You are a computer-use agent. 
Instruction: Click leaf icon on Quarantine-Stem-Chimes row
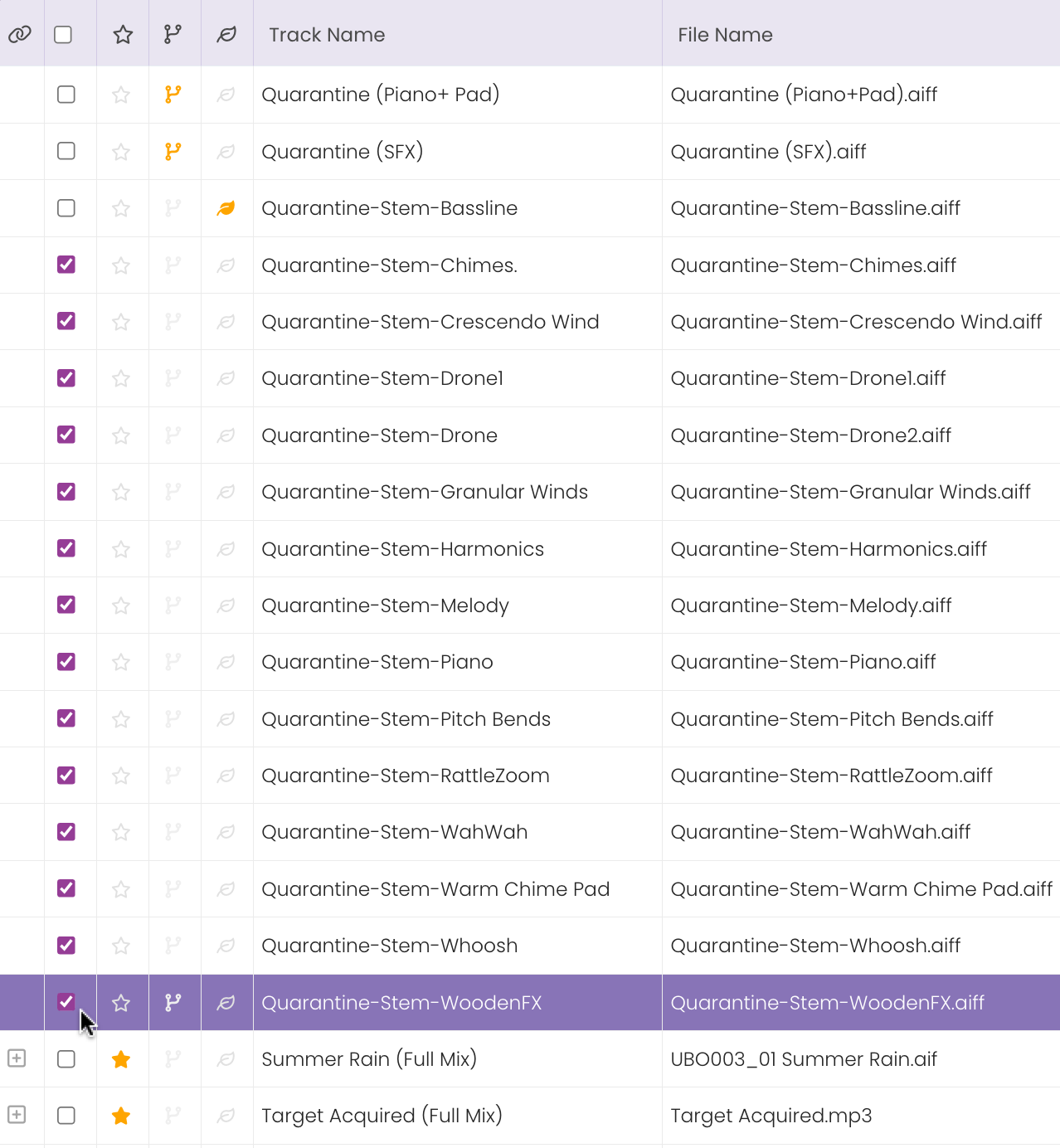tap(226, 265)
